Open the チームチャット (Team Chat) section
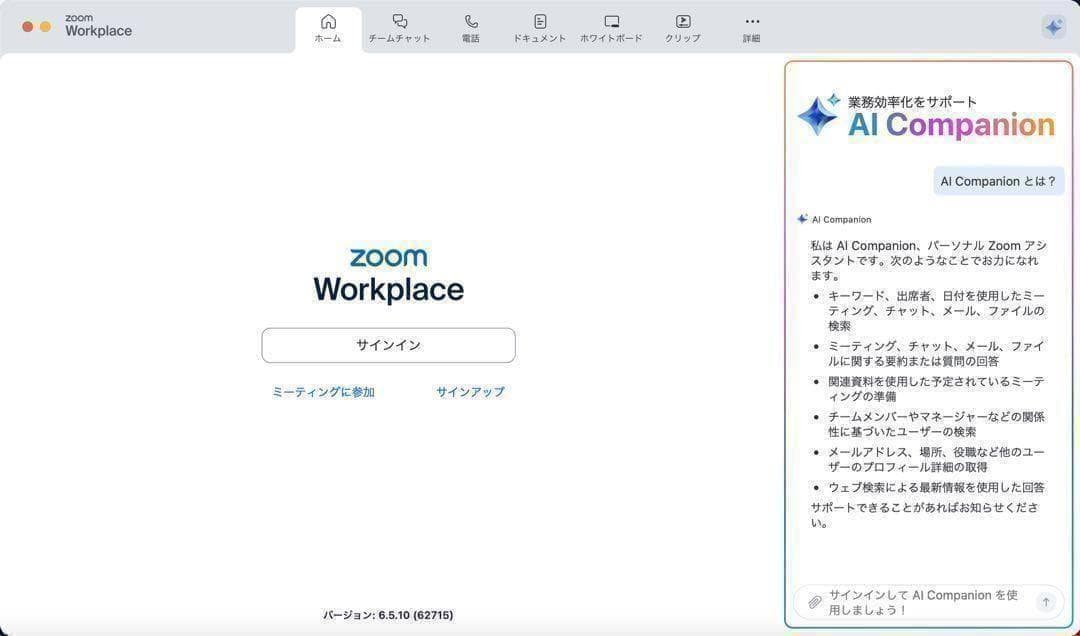1080x636 pixels. click(x=399, y=27)
